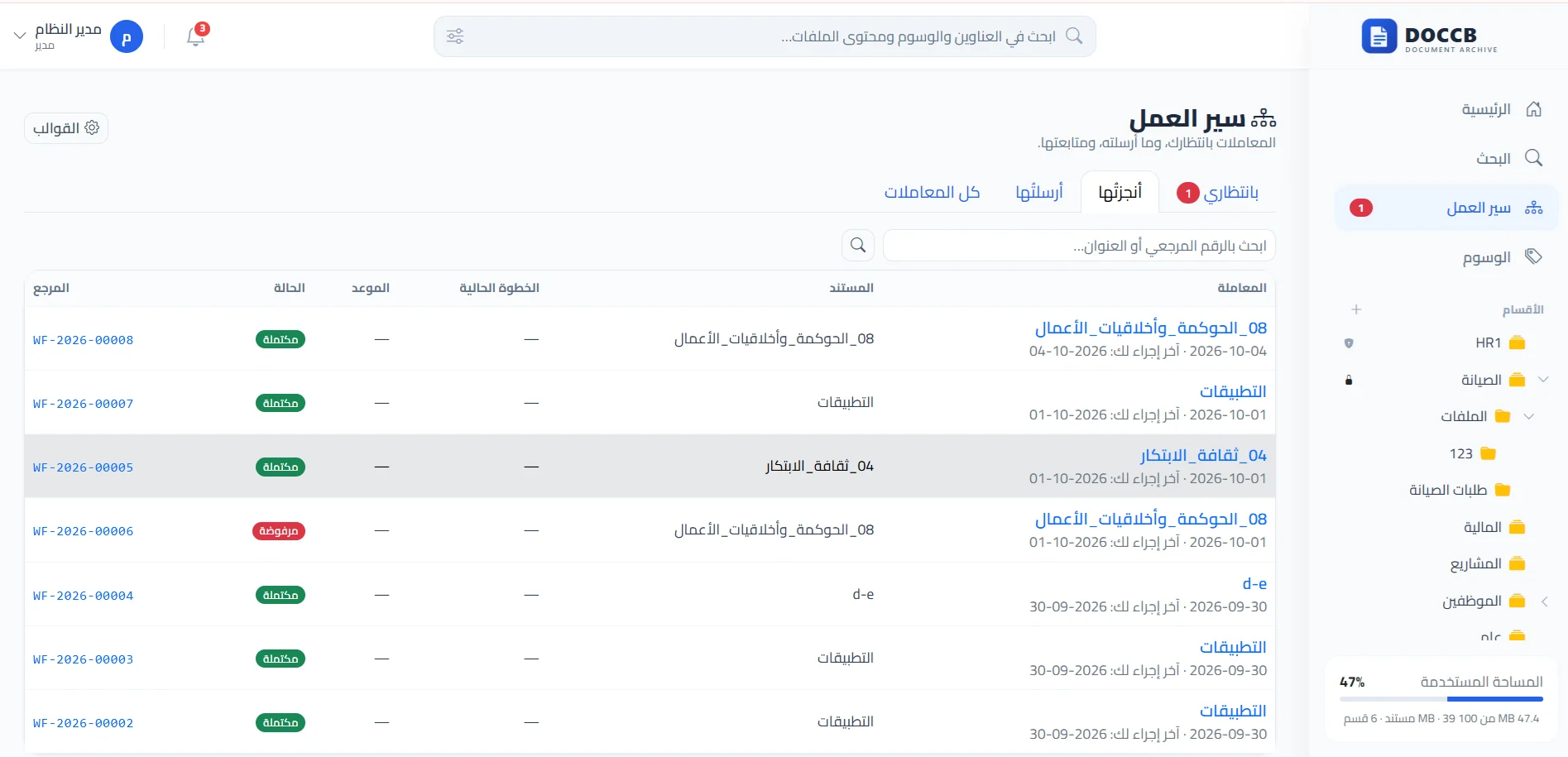Switch to كل المعاملات tab
This screenshot has height=757, width=1568.
pos(932,192)
